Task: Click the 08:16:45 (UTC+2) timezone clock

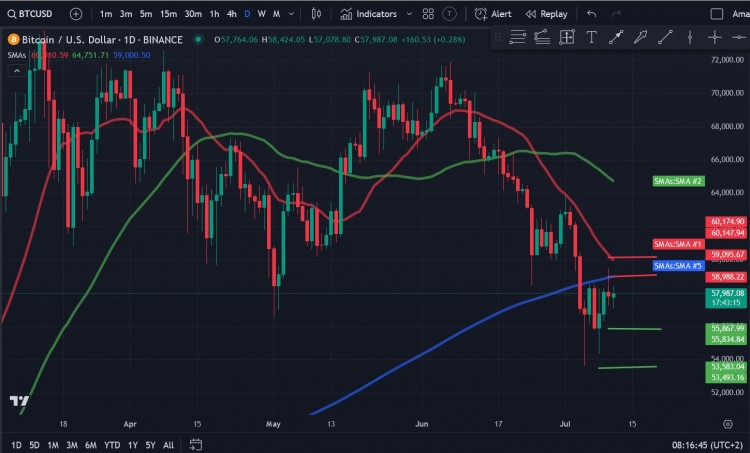Action: click(707, 445)
